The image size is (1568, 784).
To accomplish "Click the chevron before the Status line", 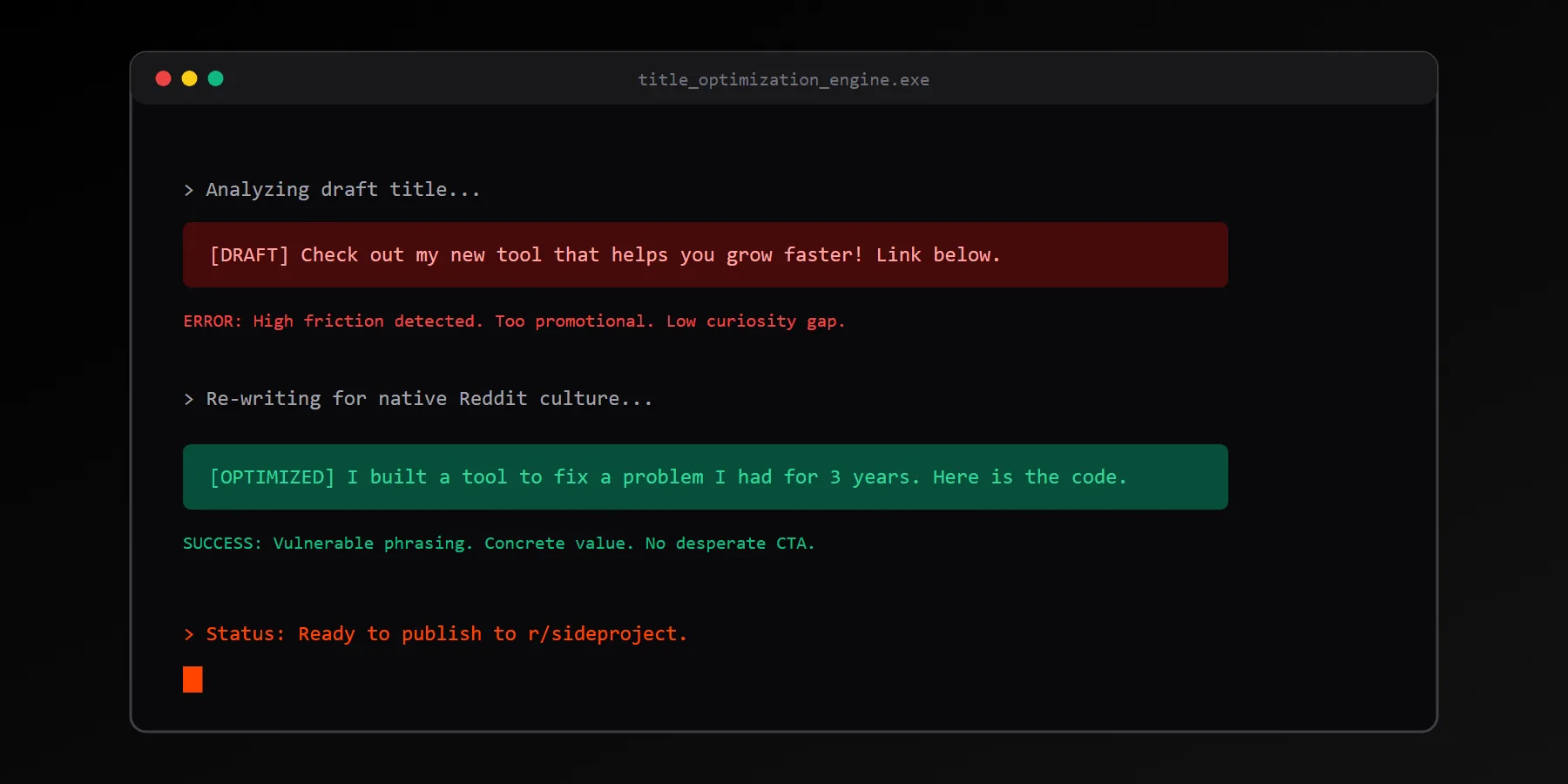I will click(189, 634).
